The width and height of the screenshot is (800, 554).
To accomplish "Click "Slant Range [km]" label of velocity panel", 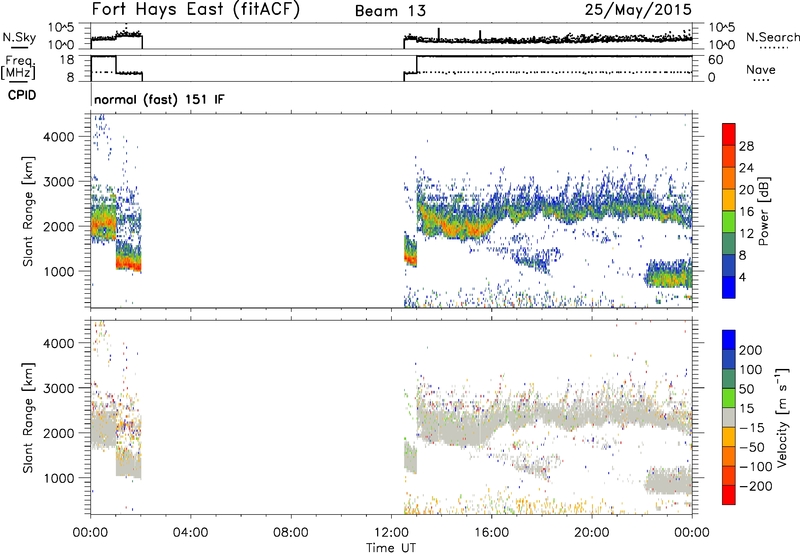I will (28, 418).
